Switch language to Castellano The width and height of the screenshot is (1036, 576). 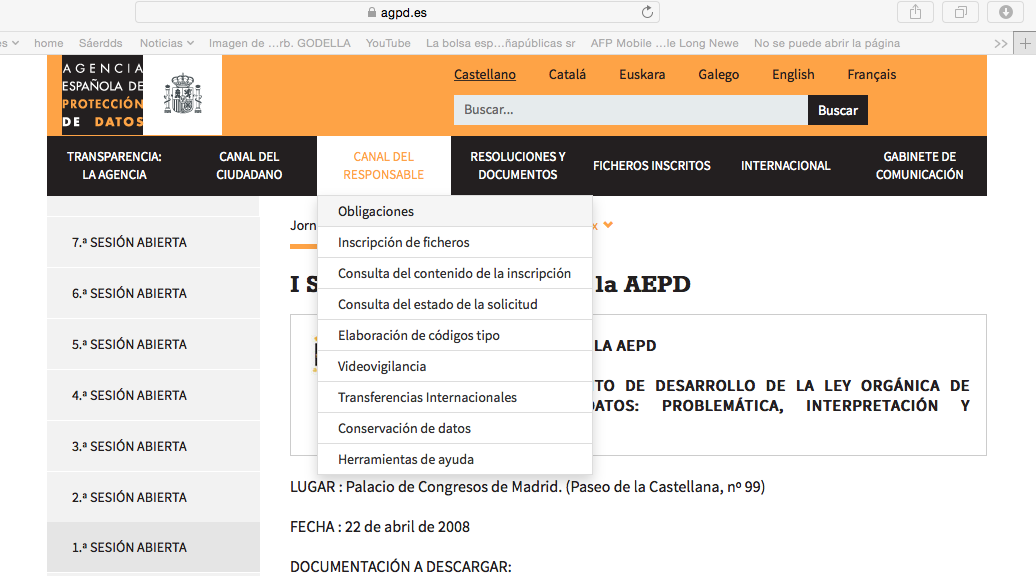coord(484,75)
